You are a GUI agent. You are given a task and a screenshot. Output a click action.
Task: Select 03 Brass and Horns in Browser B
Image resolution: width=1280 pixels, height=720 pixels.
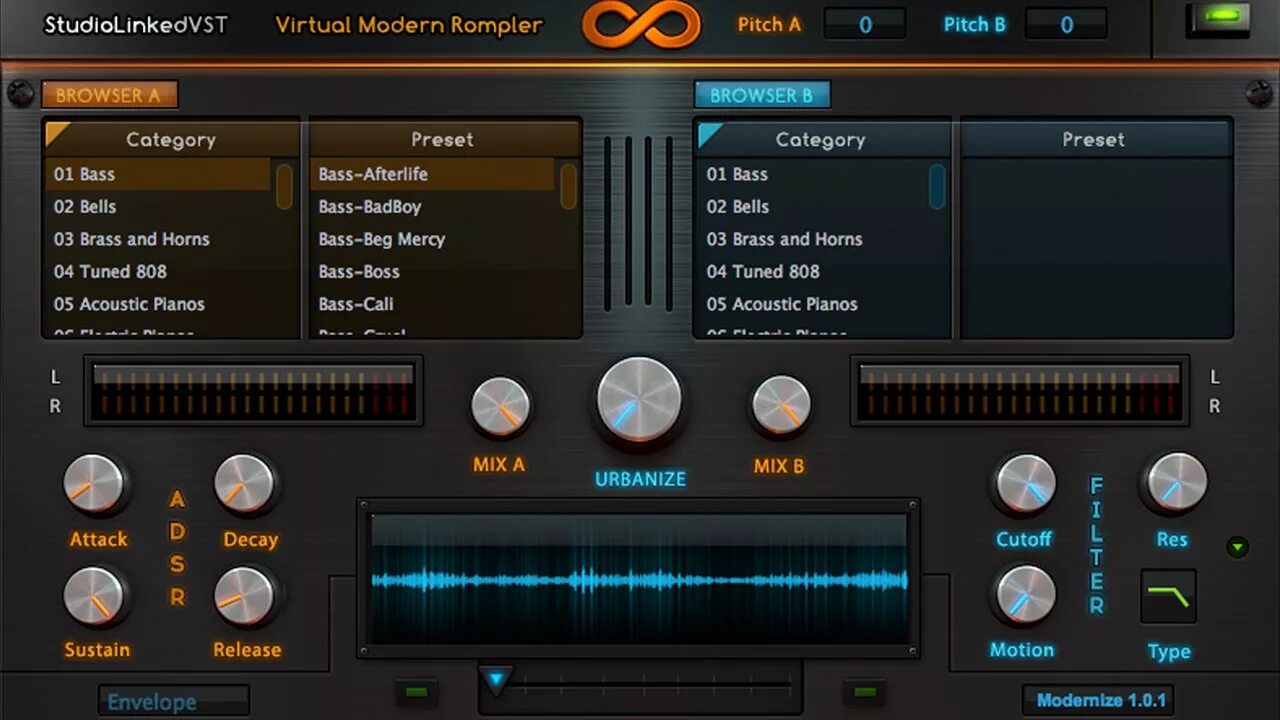click(x=812, y=239)
